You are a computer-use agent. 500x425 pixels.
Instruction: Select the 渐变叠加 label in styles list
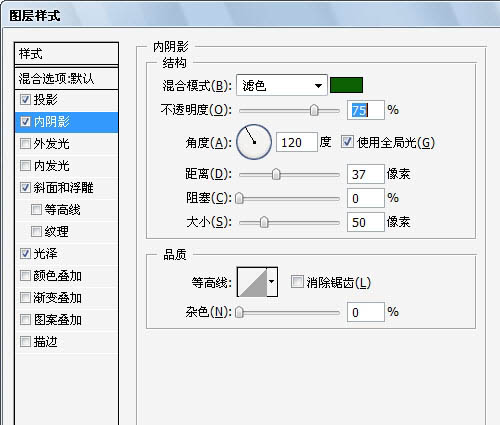pyautogui.click(x=57, y=298)
